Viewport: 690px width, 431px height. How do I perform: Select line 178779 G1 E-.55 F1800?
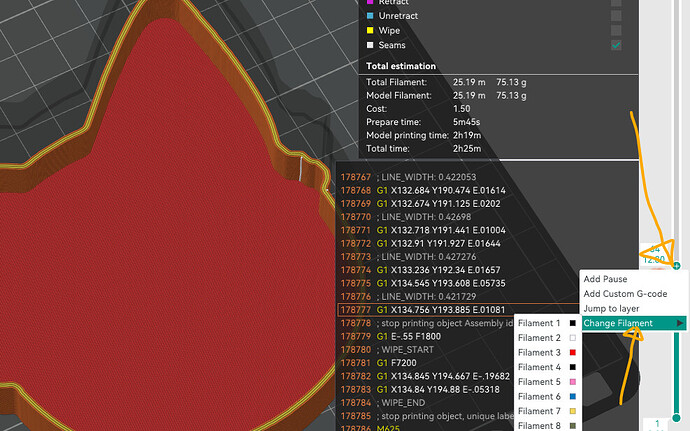point(391,336)
